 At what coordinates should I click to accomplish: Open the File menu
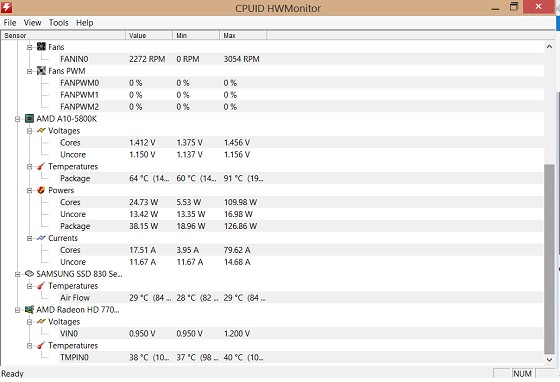pyautogui.click(x=10, y=23)
